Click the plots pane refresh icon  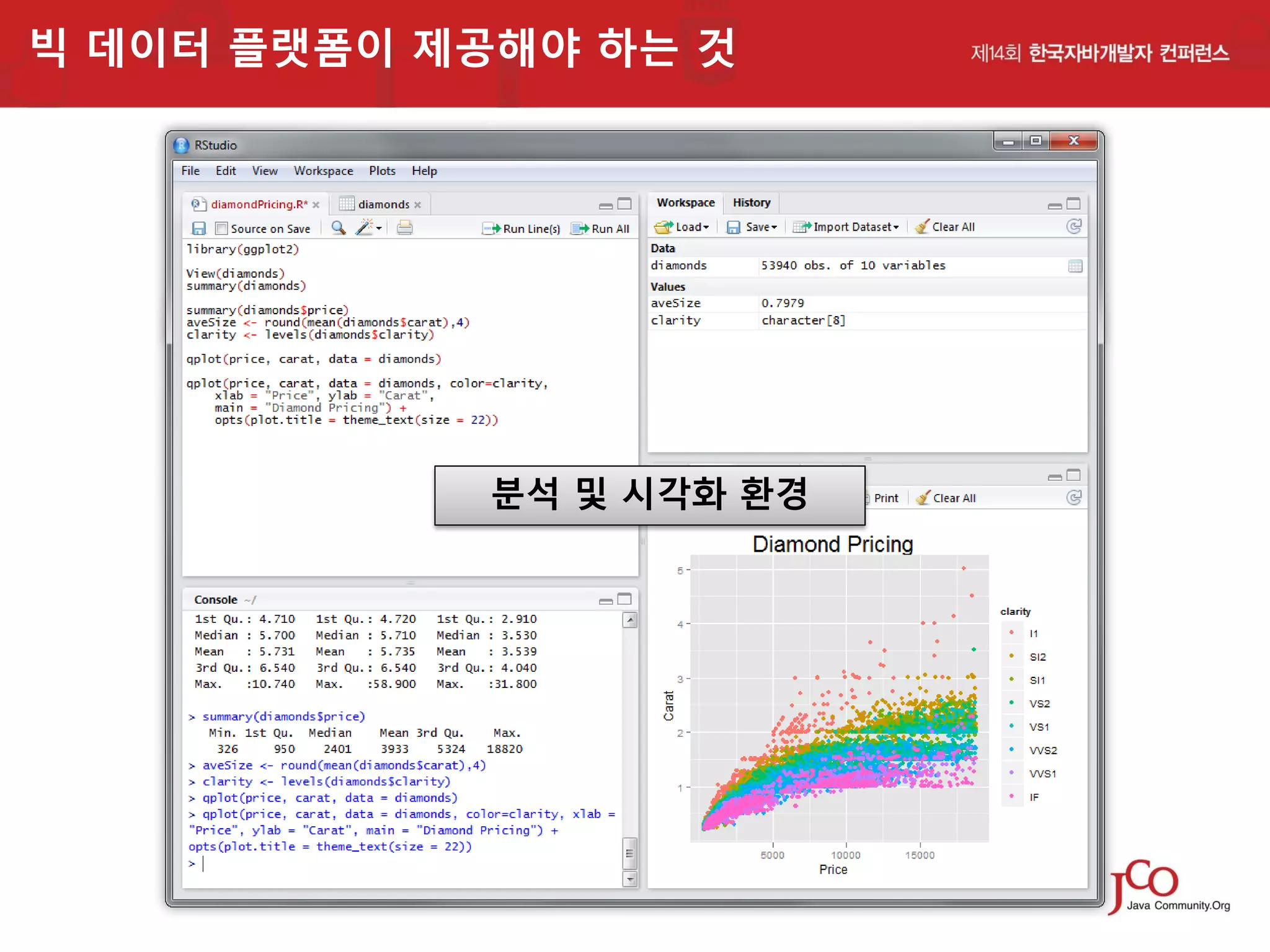click(x=1074, y=498)
